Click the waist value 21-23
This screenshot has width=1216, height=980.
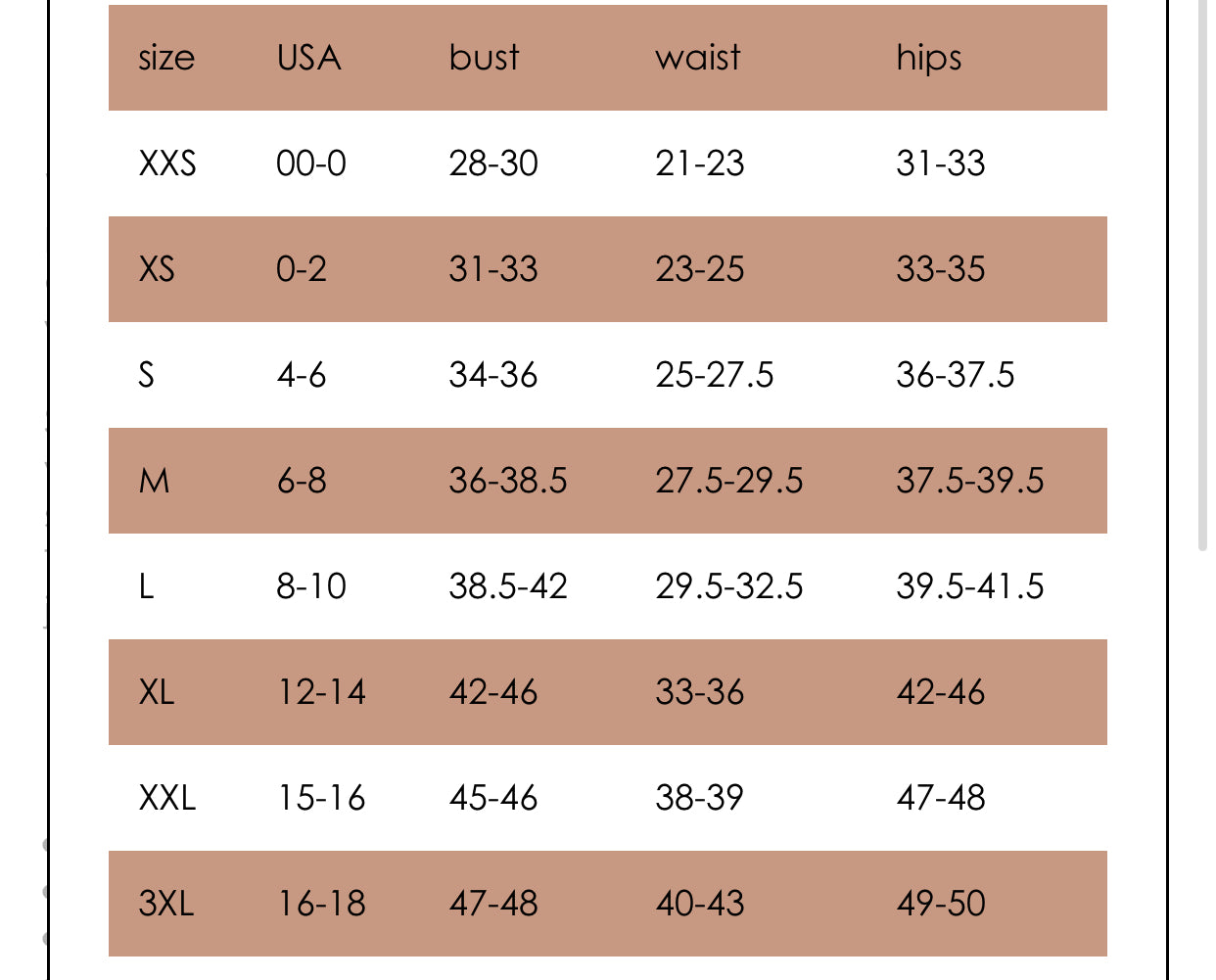pyautogui.click(x=700, y=163)
